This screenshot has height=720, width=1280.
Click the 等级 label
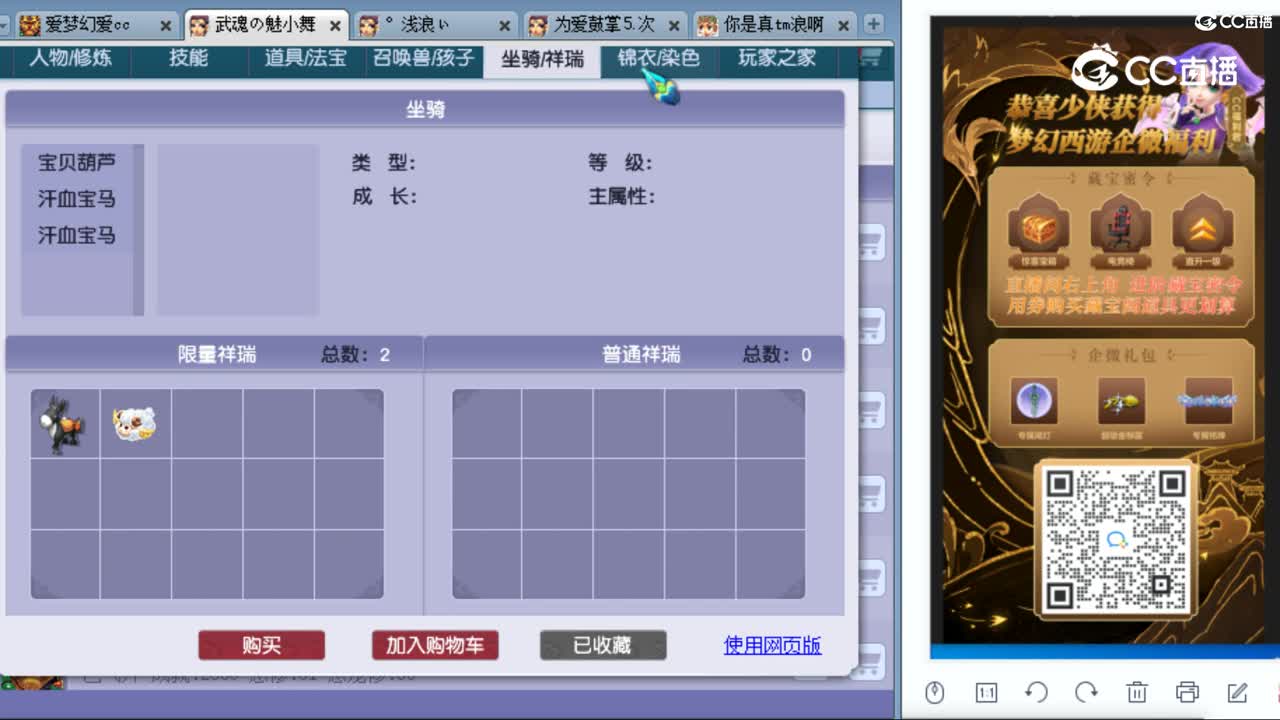(x=620, y=162)
